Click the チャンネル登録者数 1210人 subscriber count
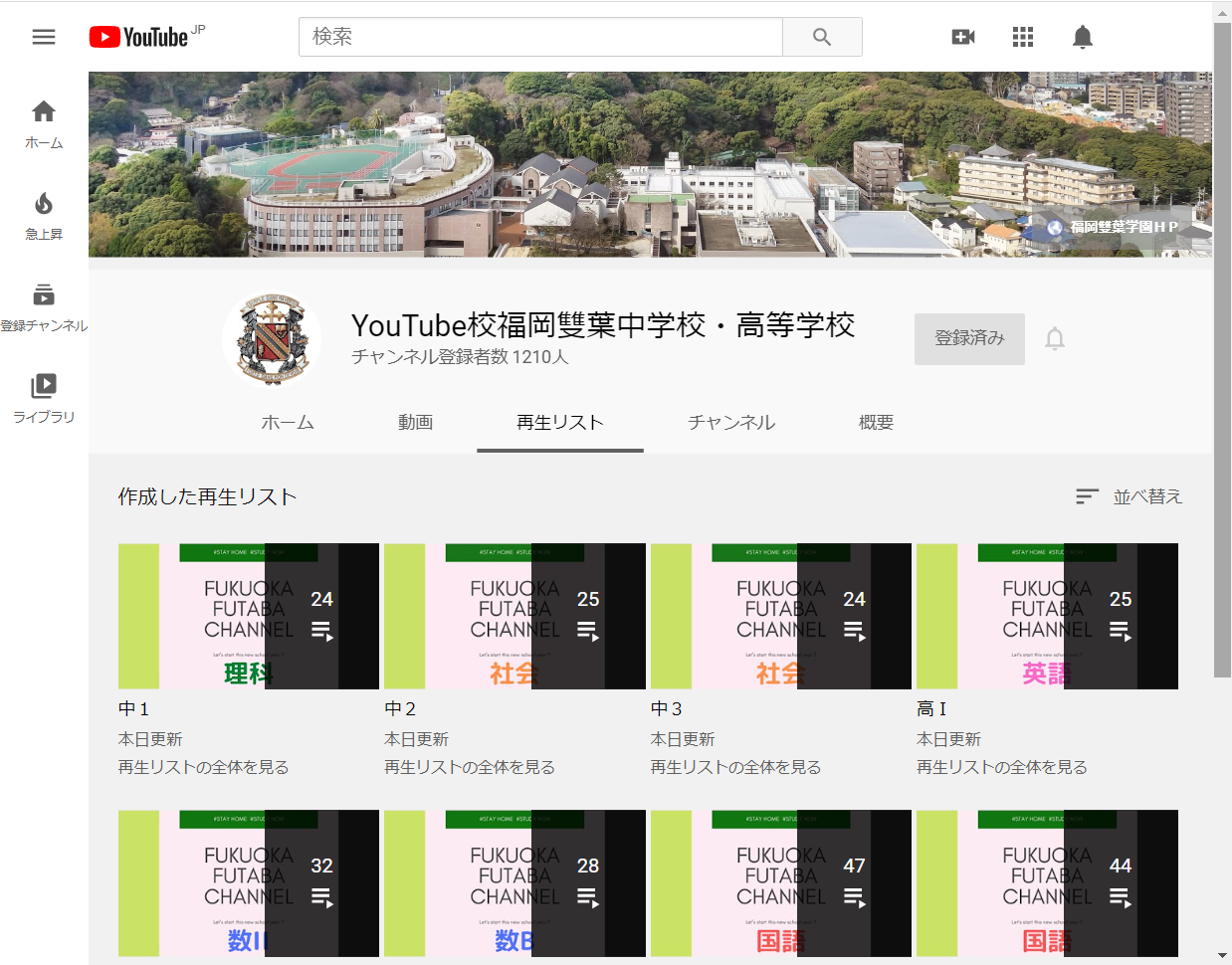 coord(460,357)
